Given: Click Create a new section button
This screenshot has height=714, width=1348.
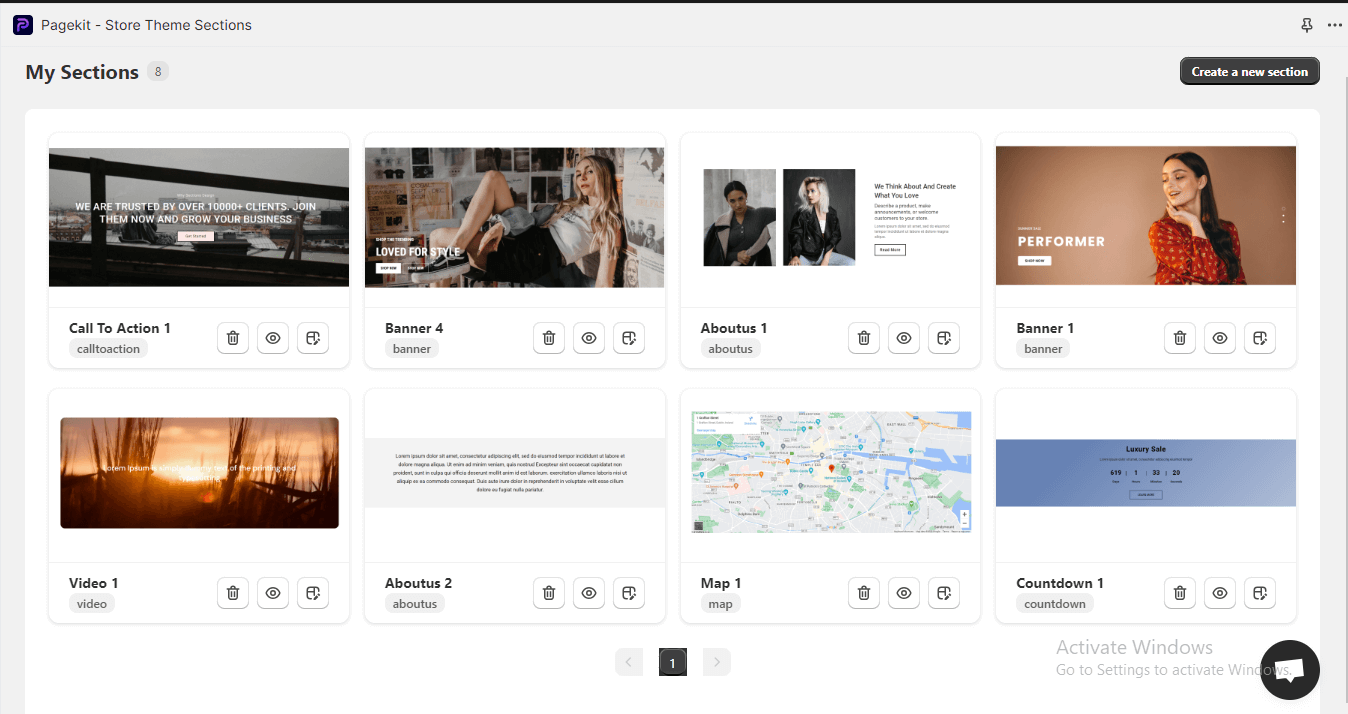Looking at the screenshot, I should click(x=1249, y=72).
